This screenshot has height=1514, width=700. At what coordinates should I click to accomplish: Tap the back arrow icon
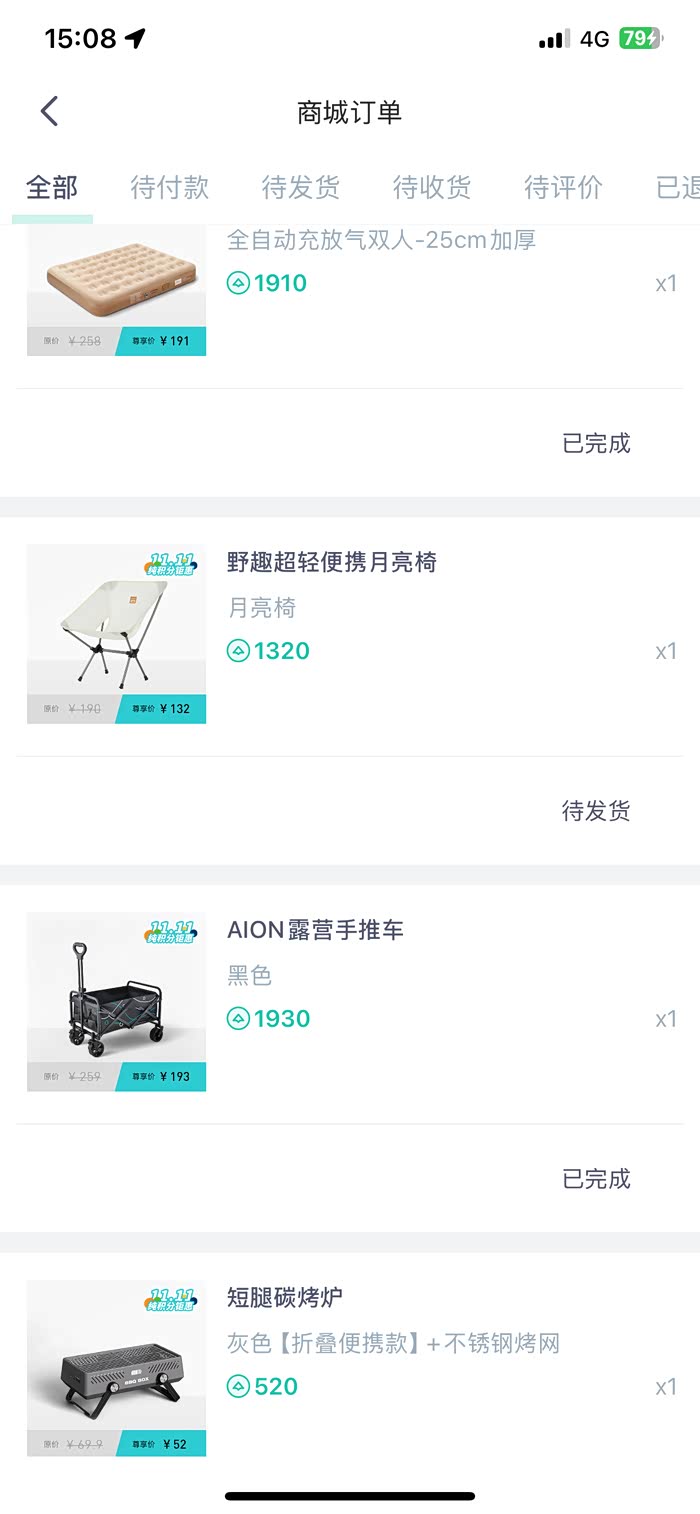50,111
